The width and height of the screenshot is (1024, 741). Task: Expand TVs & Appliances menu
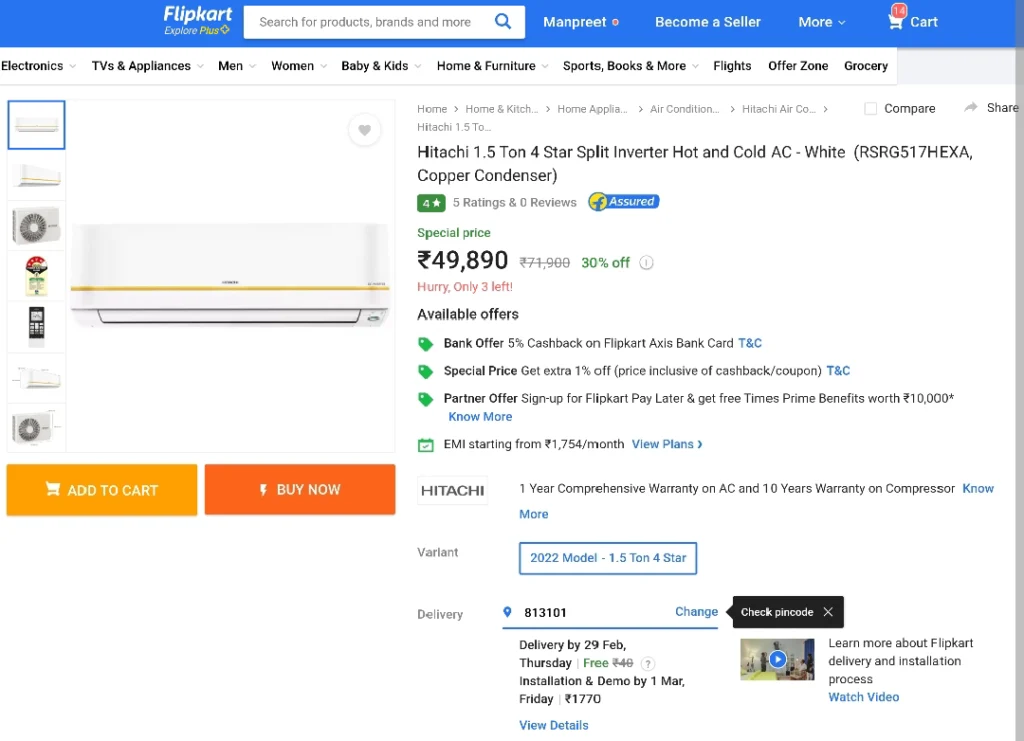tap(148, 66)
